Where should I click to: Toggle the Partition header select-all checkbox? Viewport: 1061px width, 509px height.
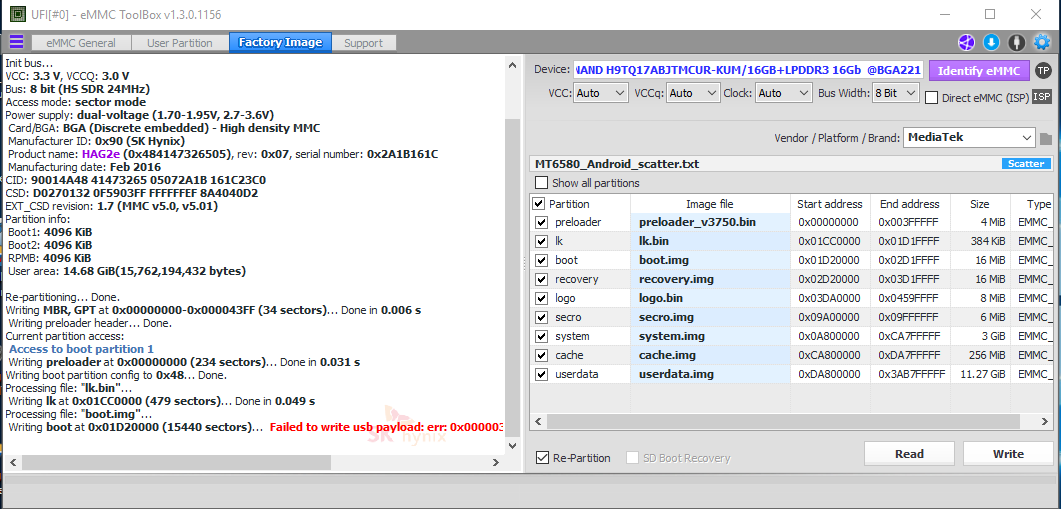tap(539, 204)
